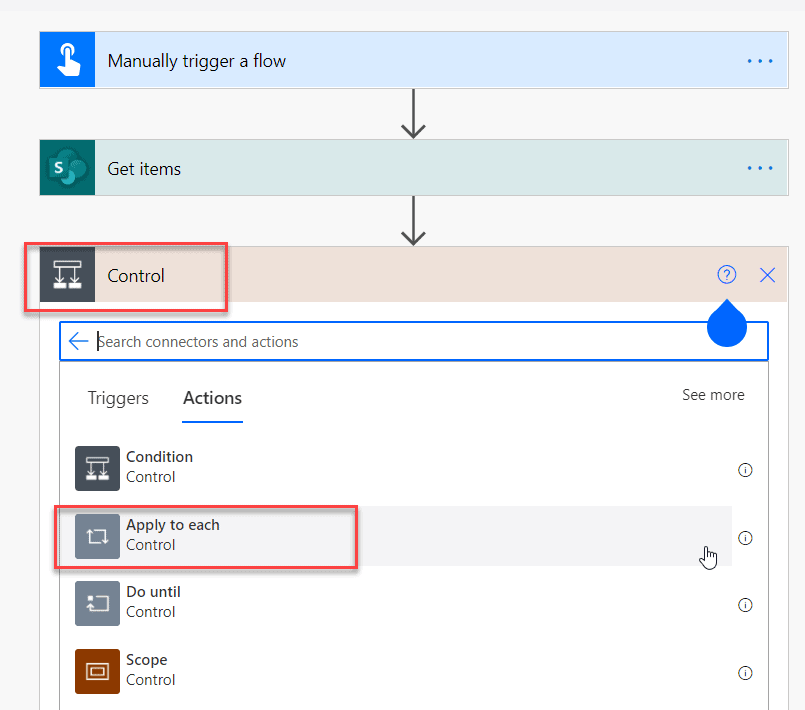Click the back arrow in the search bar

(79, 340)
